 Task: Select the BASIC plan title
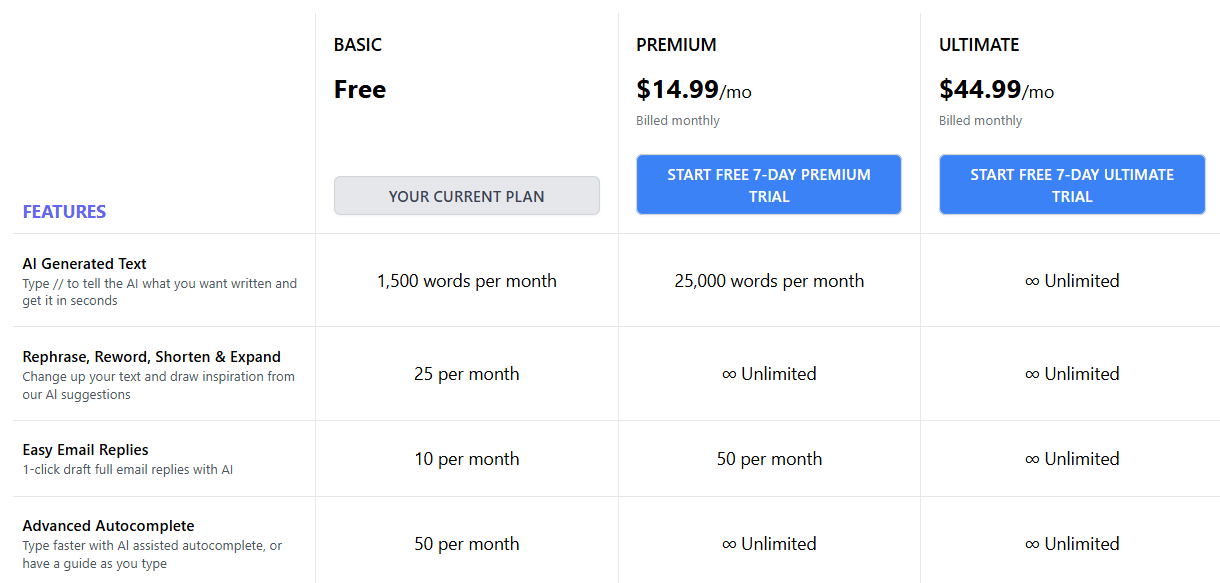coord(358,45)
